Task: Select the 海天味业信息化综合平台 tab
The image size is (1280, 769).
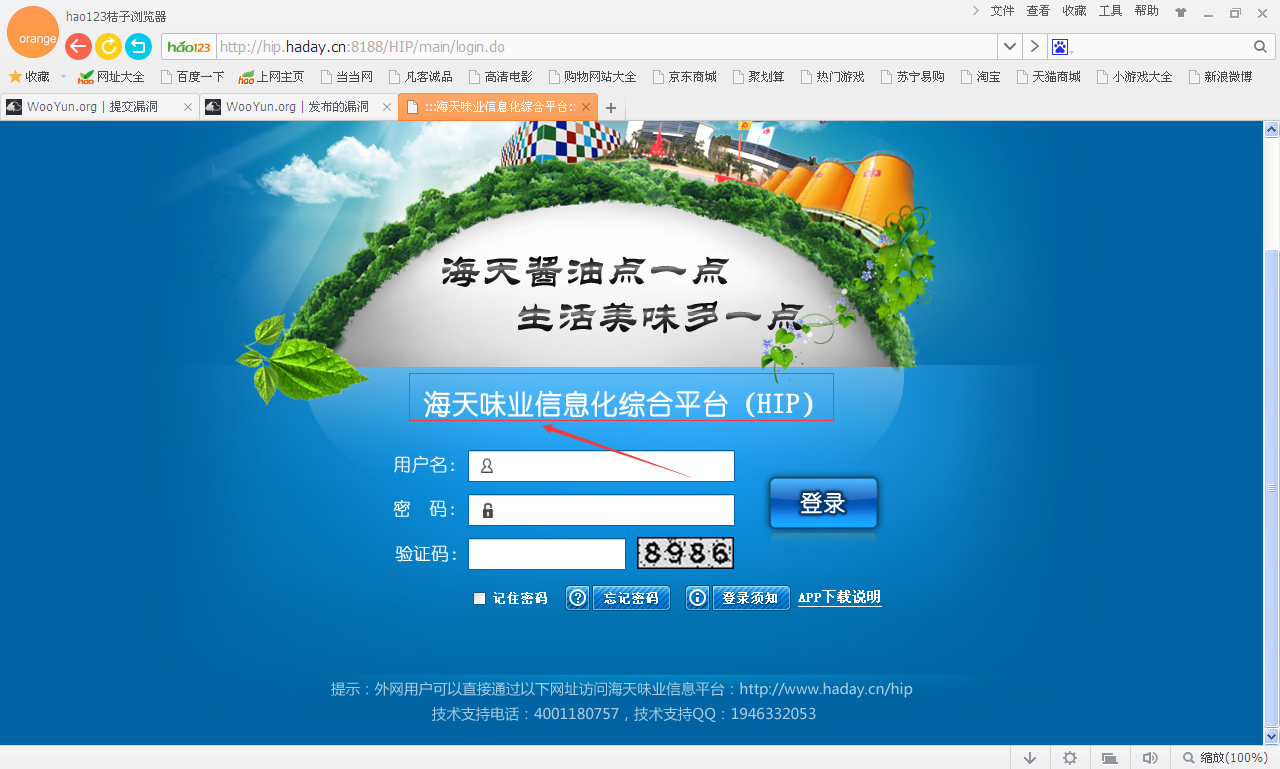Action: click(x=497, y=107)
